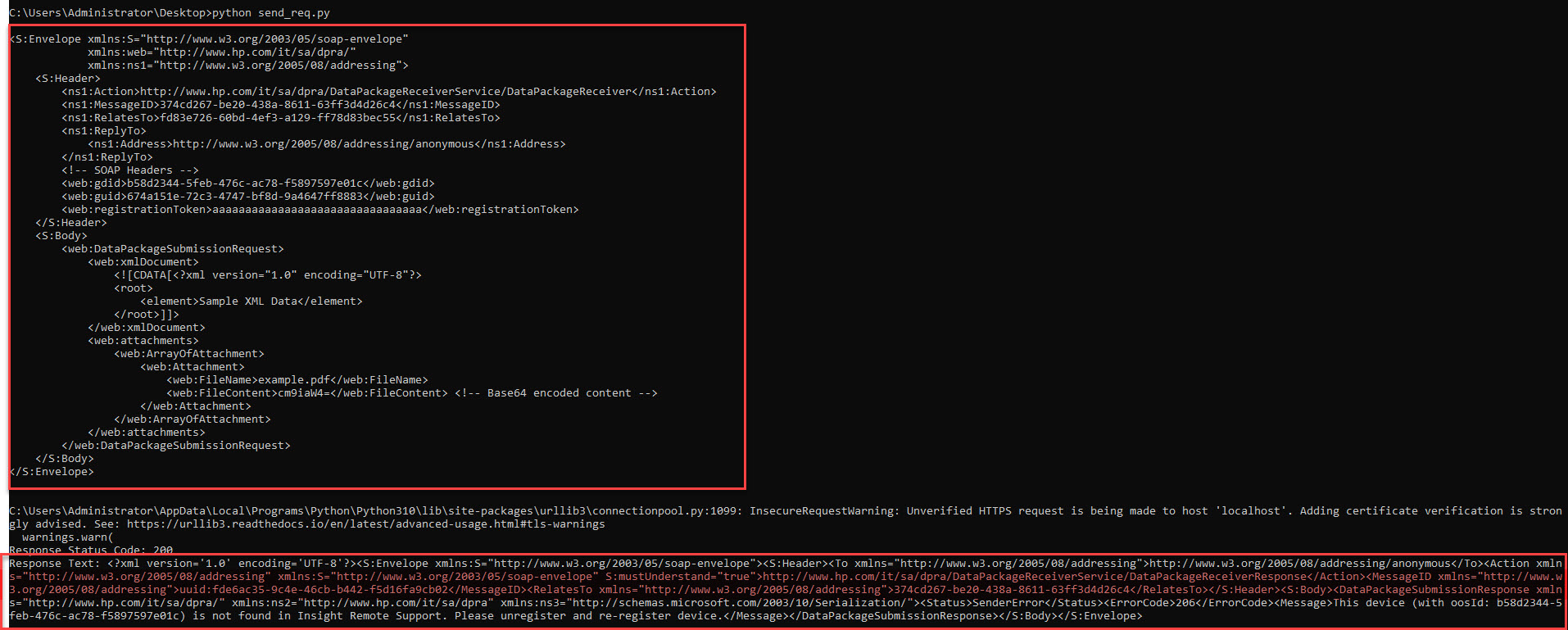Viewport: 1568px width, 630px height.
Task: Click the CDATA xml version line
Action: (x=268, y=275)
